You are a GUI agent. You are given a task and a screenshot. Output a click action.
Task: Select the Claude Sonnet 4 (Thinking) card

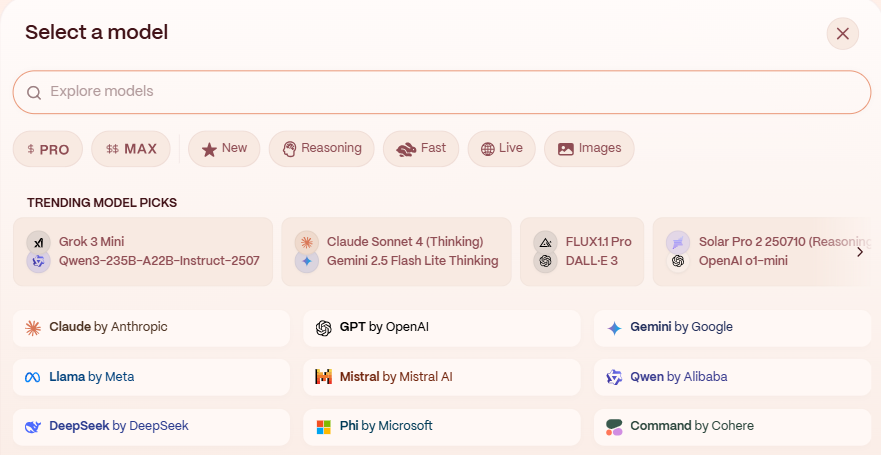[x=397, y=252]
